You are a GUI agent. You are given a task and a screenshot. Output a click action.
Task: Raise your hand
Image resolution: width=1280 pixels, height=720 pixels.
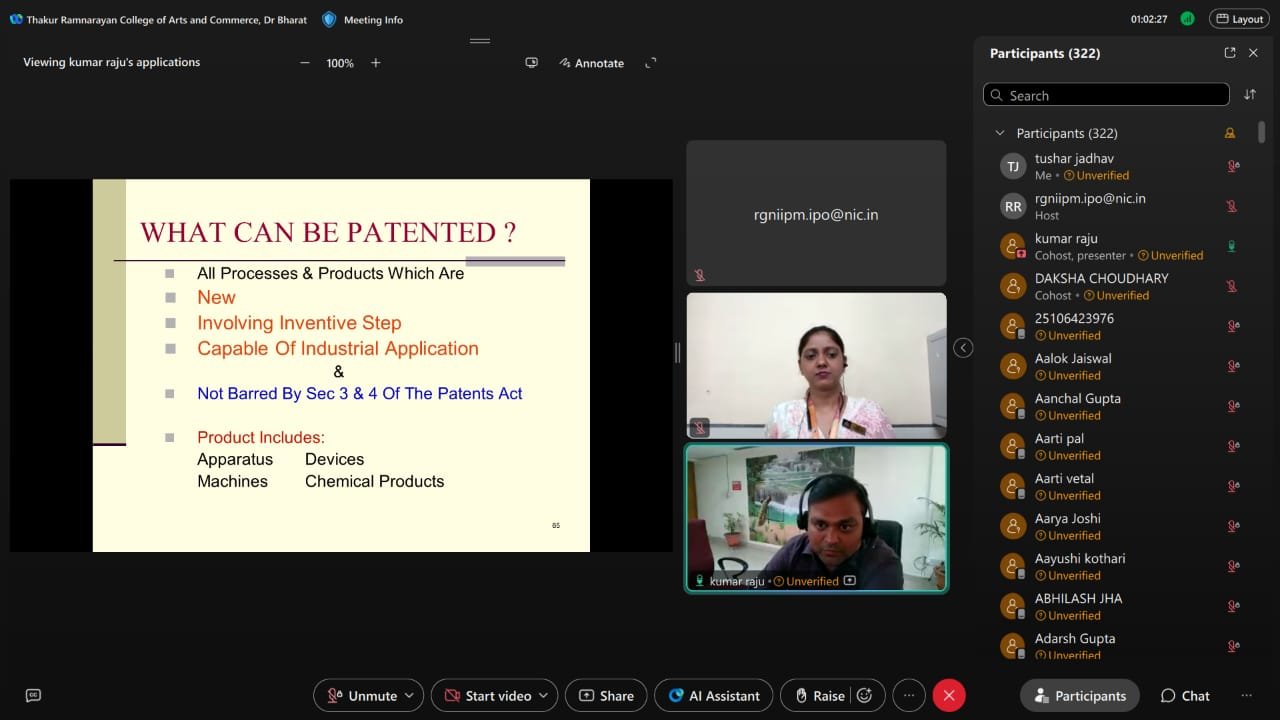[x=819, y=696]
